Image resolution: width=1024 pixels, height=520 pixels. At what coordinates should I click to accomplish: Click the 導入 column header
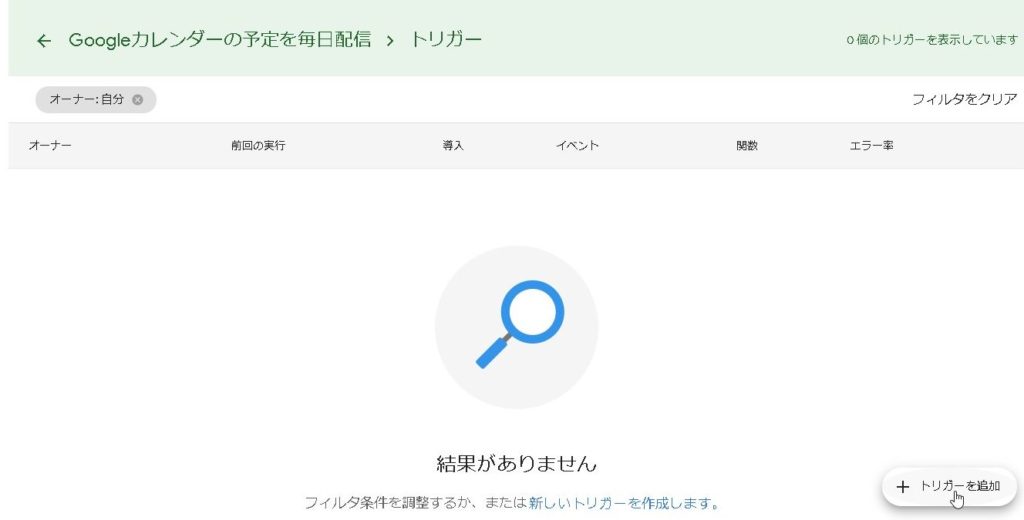click(x=453, y=146)
